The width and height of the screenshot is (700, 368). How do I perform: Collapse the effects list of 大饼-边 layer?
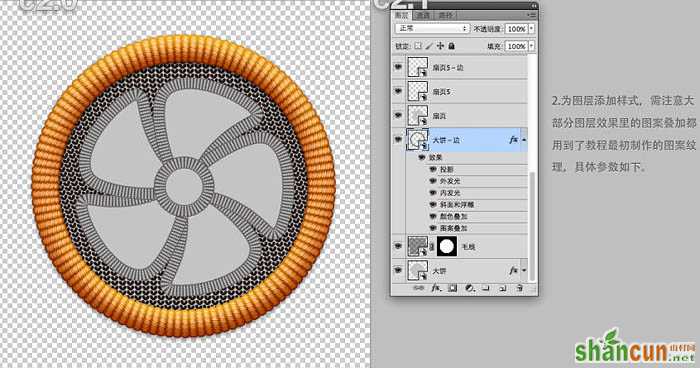click(x=524, y=140)
